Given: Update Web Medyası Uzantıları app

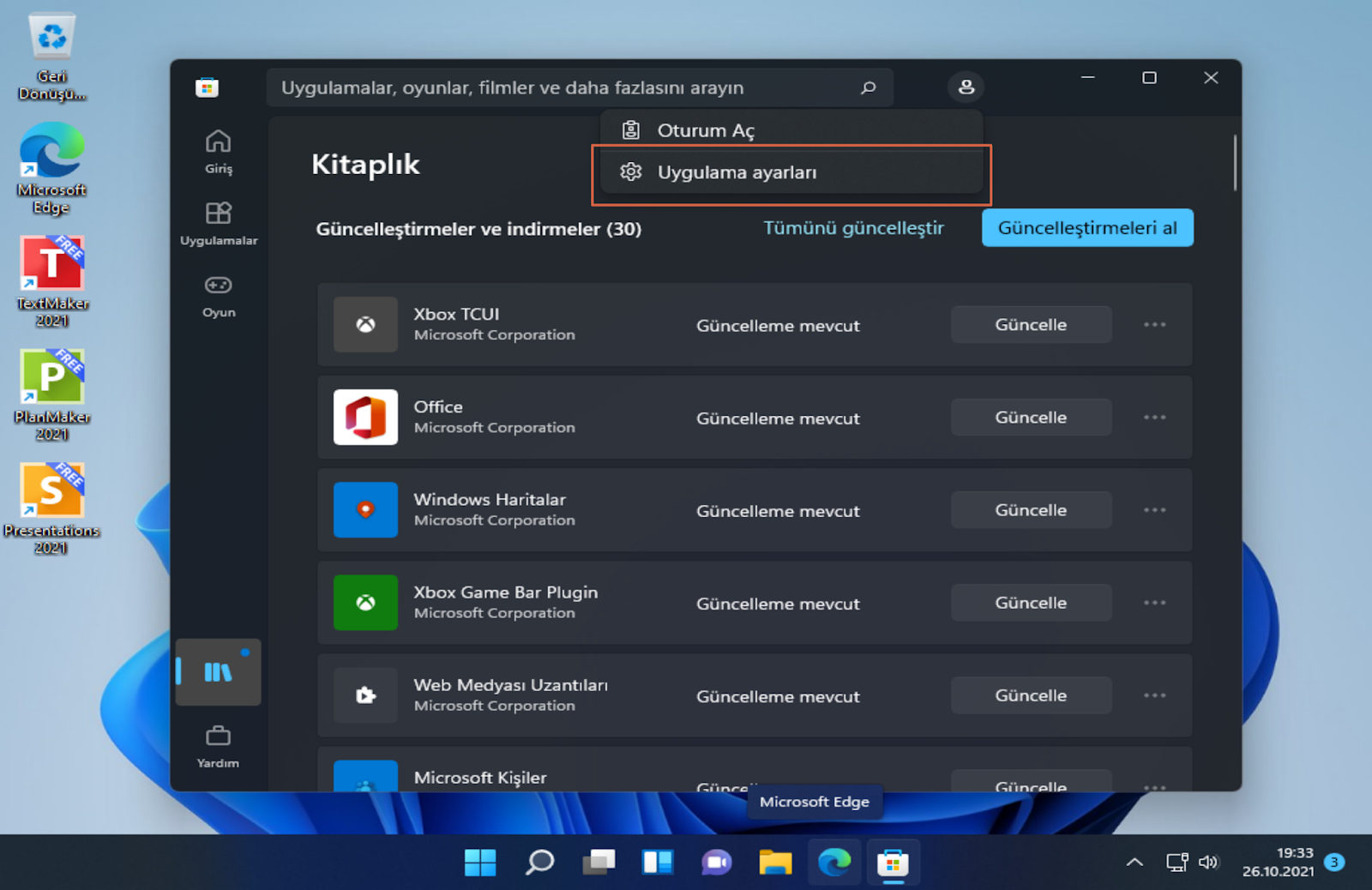Looking at the screenshot, I should coord(1031,695).
